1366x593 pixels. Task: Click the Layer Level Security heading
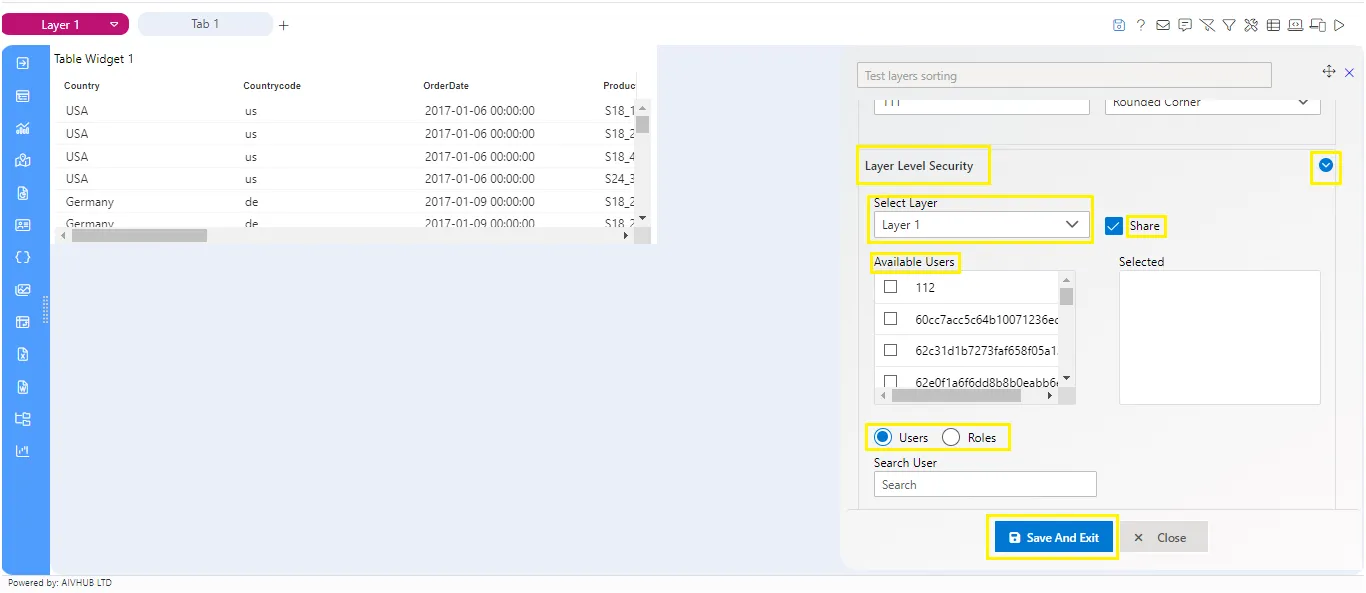click(x=919, y=166)
